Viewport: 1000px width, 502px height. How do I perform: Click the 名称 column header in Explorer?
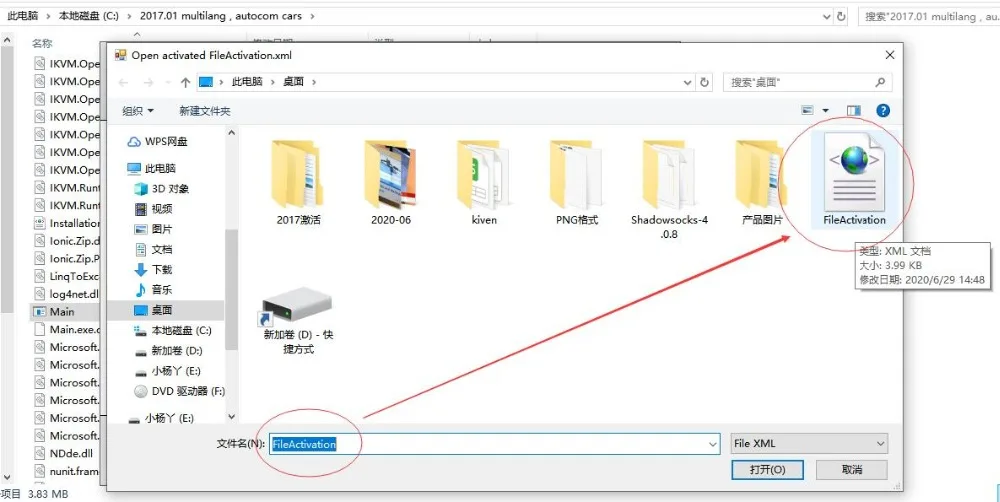(x=42, y=43)
